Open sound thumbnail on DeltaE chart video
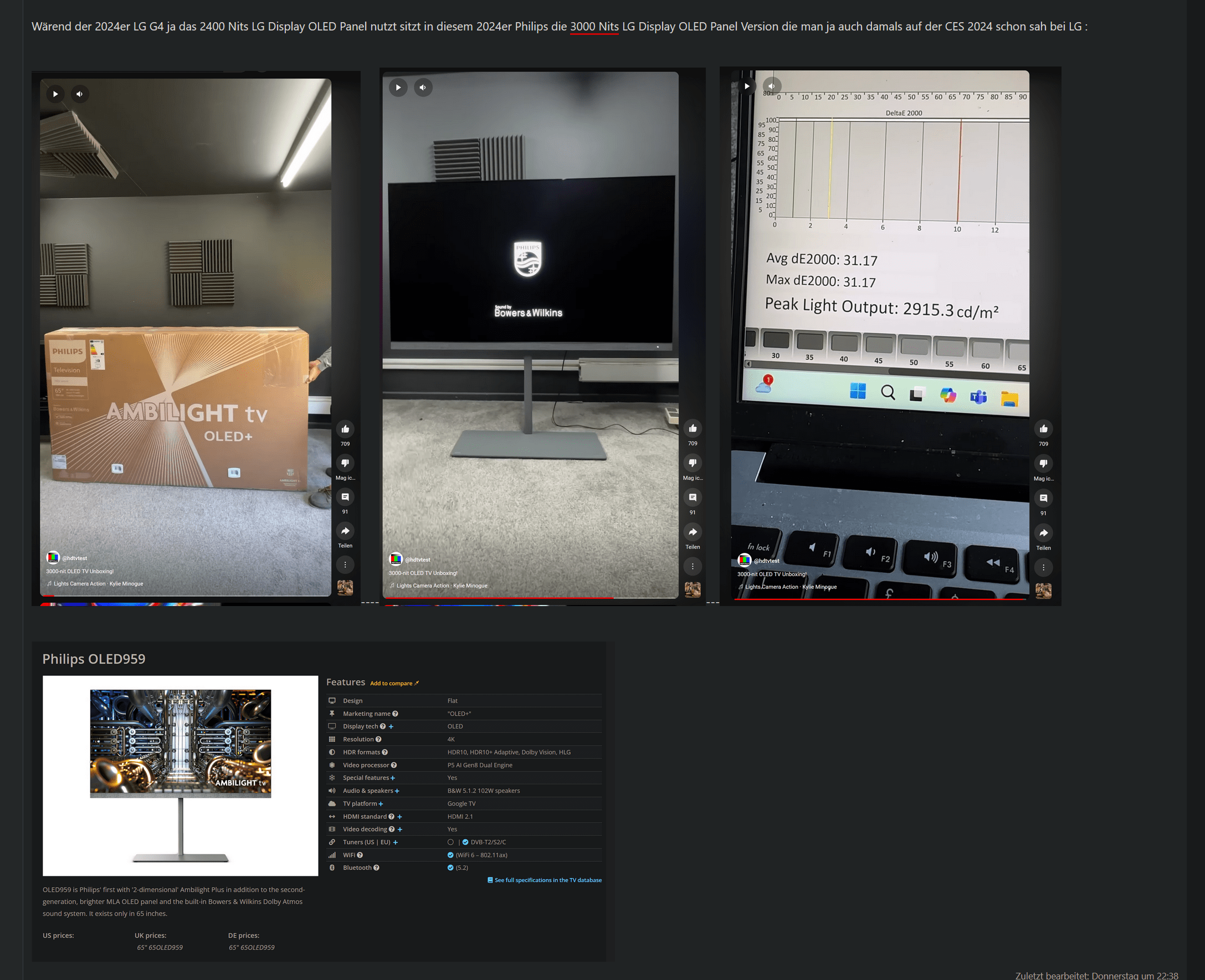 coord(1044,591)
